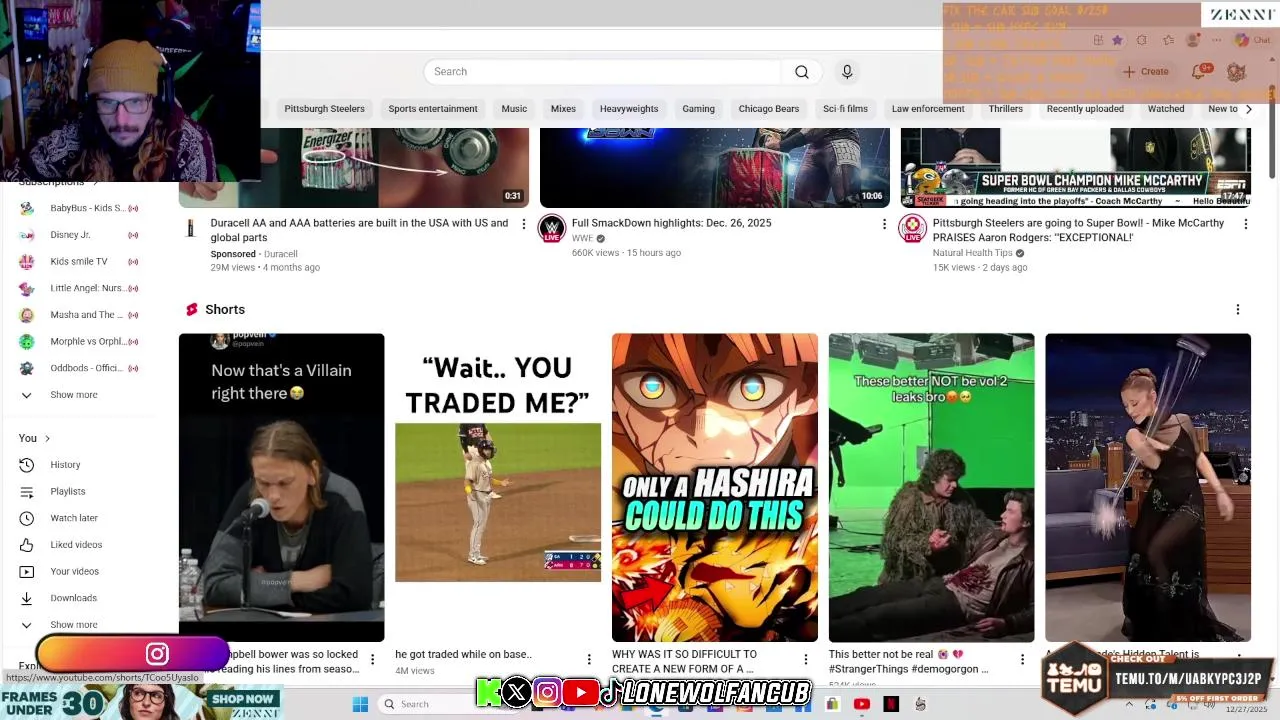This screenshot has width=1280, height=720.
Task: Select the Pittsburgh Steelers filter chip
Action: tap(324, 109)
